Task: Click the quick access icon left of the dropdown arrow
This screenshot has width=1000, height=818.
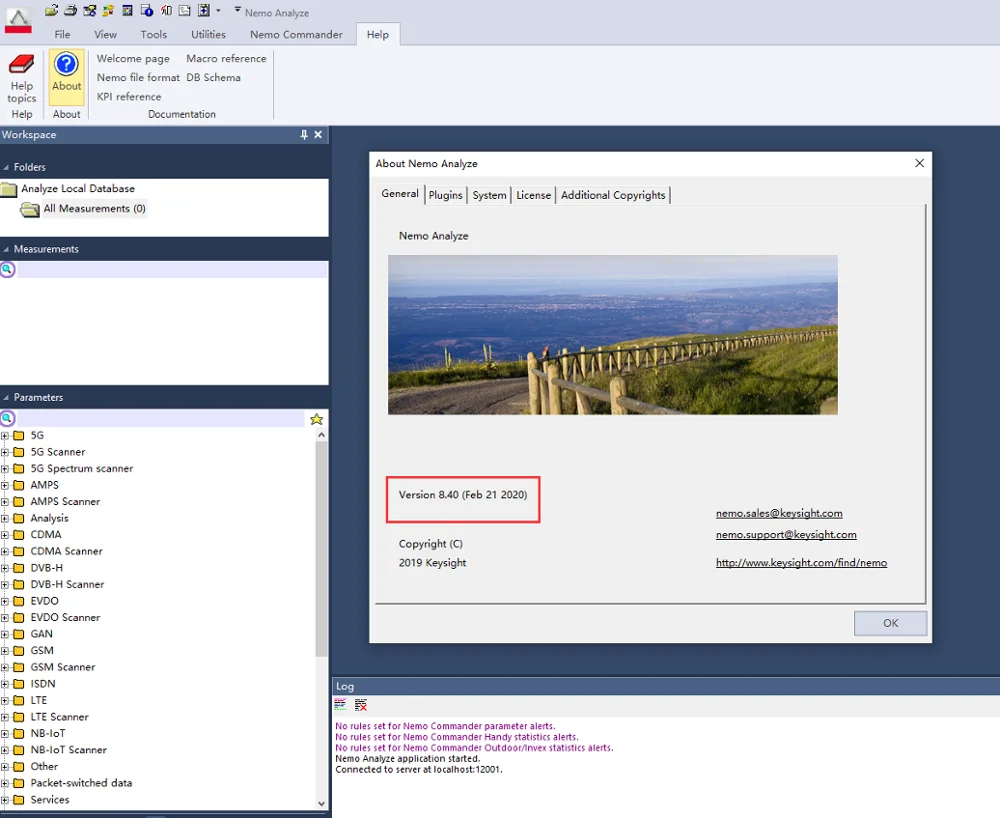Action: pos(203,10)
